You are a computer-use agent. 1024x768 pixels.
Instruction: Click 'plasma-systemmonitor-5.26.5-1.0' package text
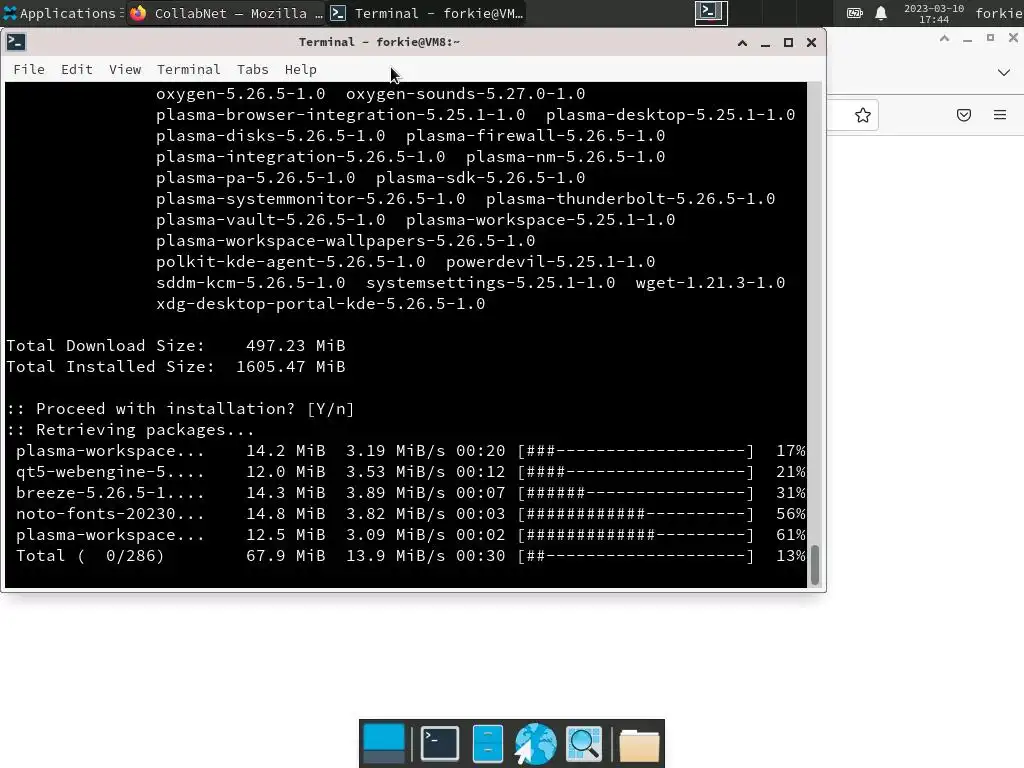point(310,199)
